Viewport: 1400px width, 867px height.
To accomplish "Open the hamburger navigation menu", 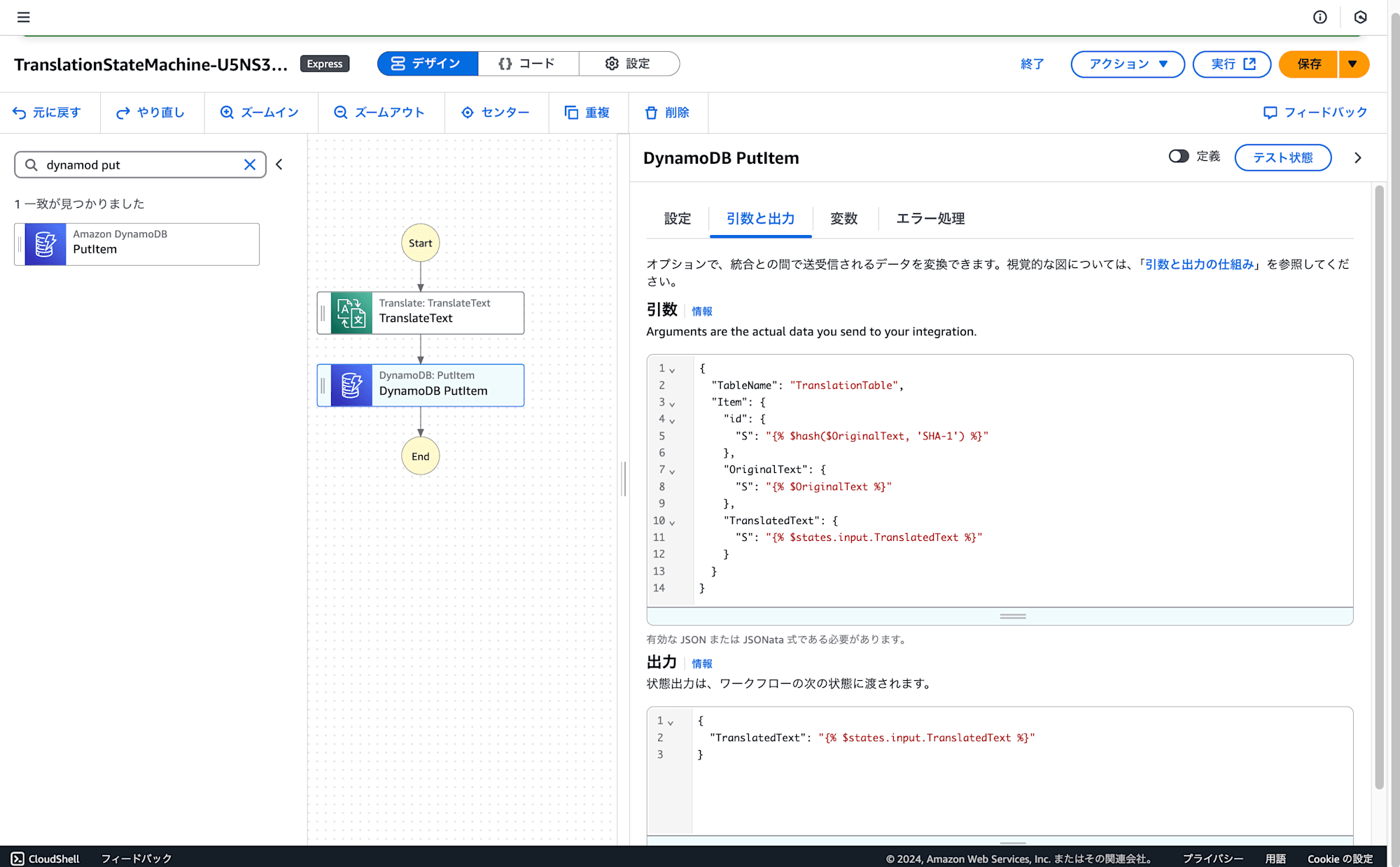I will coord(23,17).
